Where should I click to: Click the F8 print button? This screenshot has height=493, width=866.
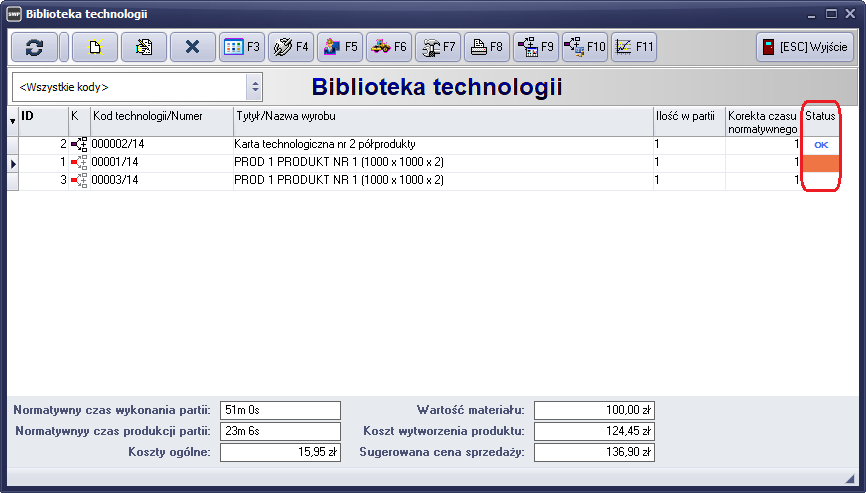point(487,47)
